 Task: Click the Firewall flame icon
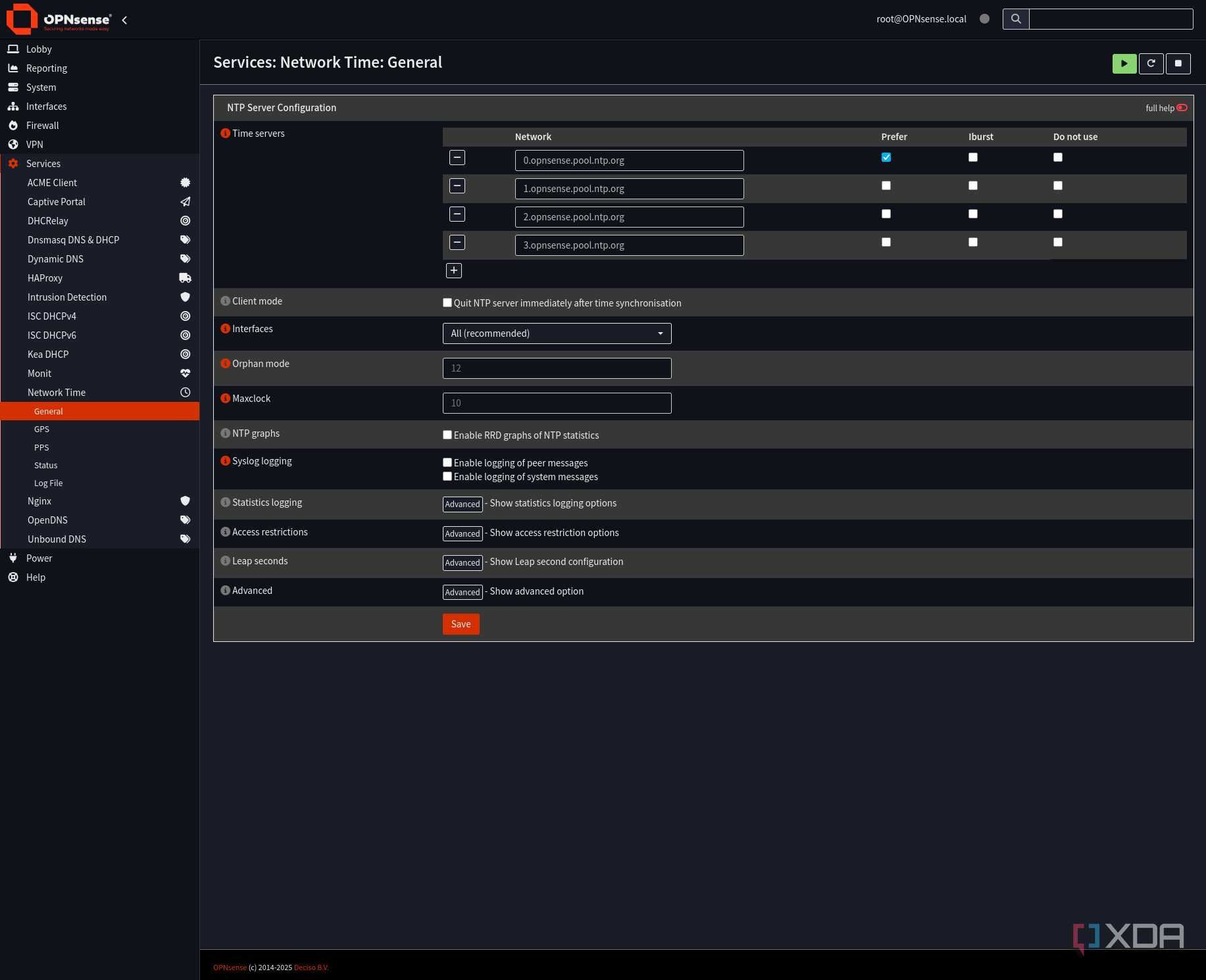click(13, 126)
